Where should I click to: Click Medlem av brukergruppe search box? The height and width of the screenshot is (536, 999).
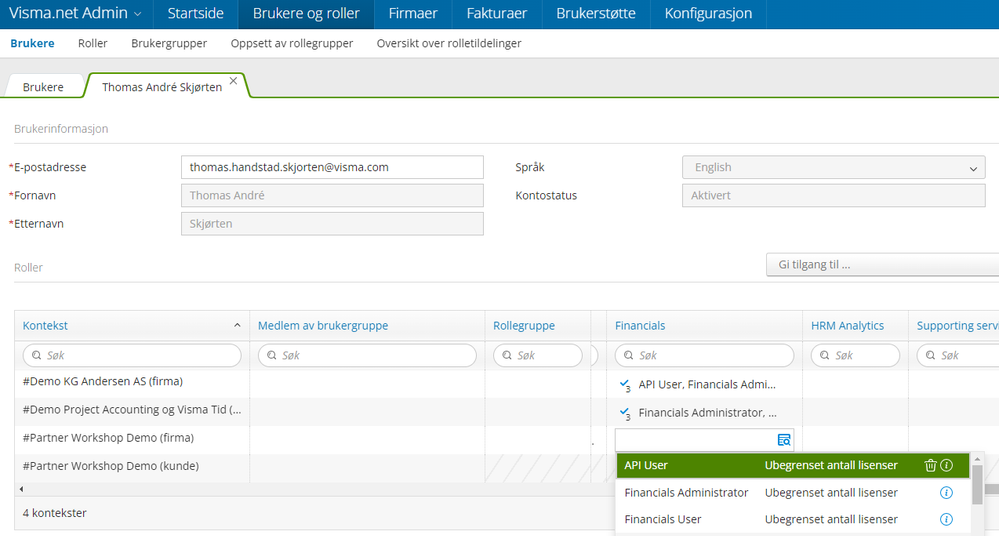(367, 356)
